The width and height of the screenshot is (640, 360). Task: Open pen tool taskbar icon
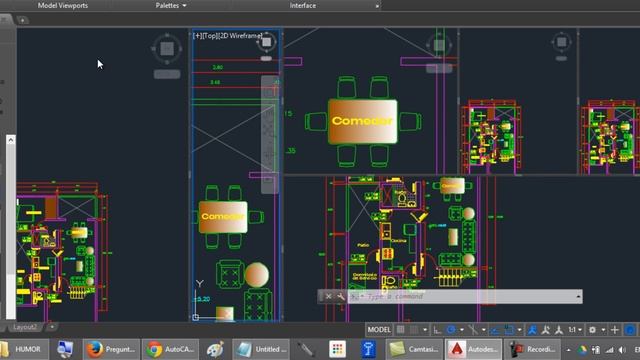306,349
